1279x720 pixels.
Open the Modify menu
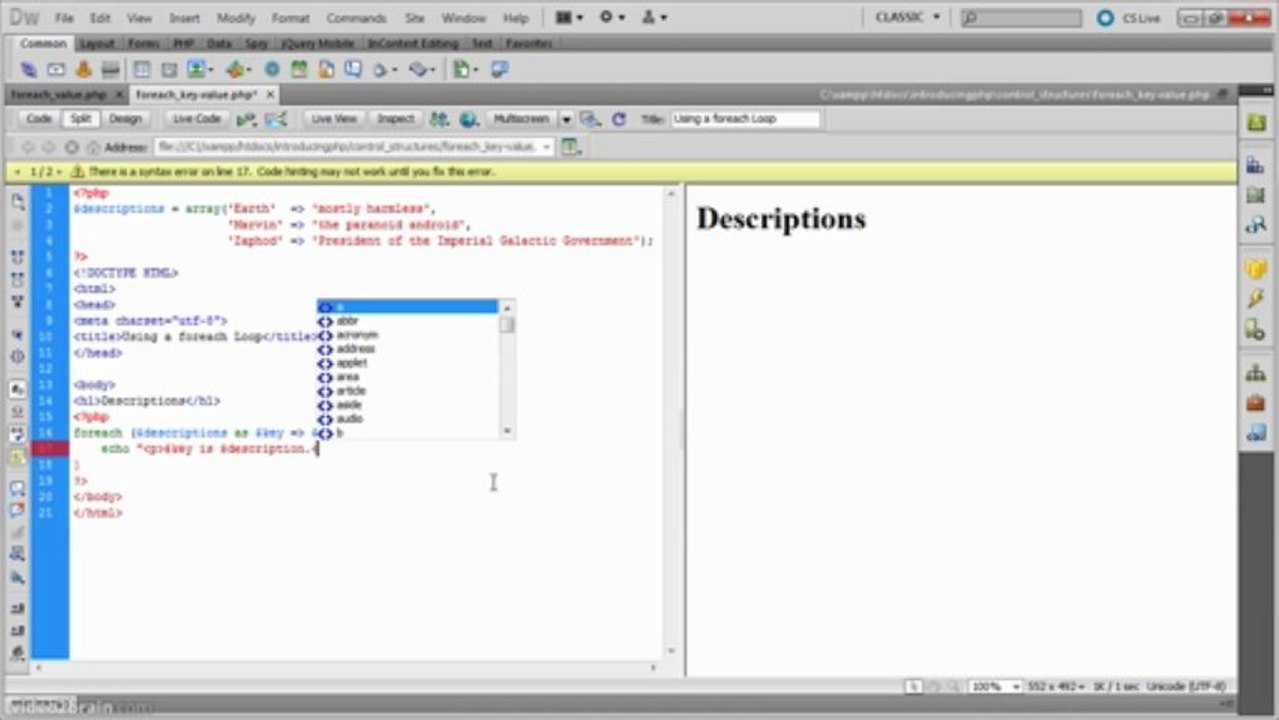pos(236,18)
